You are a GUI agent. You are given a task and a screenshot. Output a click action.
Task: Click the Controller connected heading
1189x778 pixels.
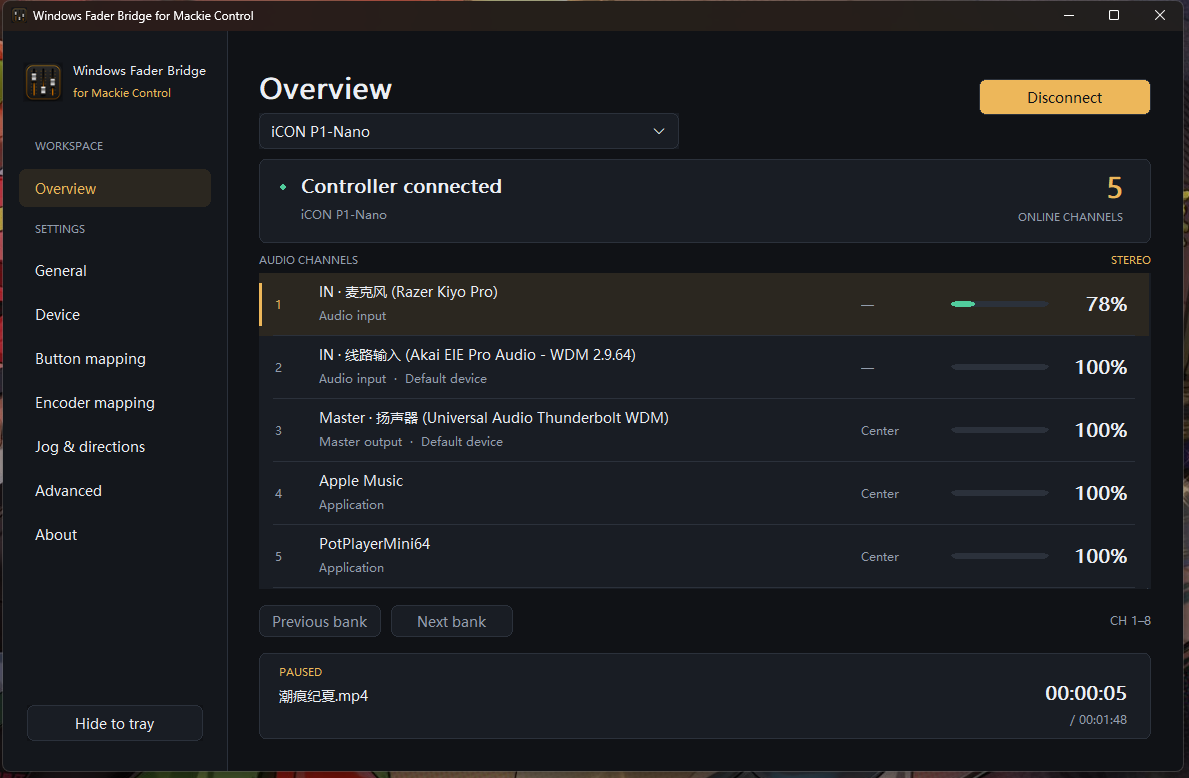pyautogui.click(x=401, y=186)
